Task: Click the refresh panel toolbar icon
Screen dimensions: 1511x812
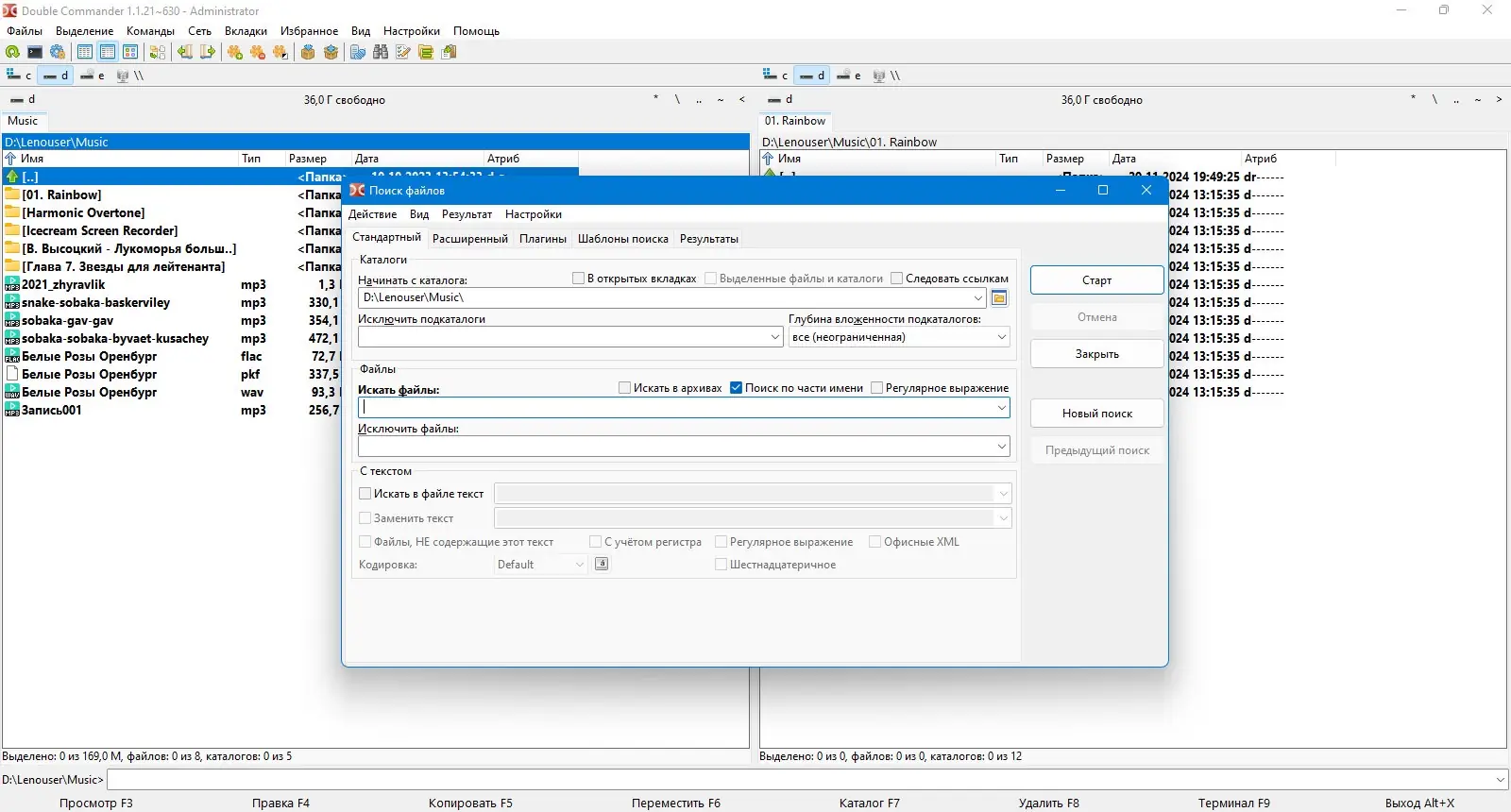Action: 12,52
